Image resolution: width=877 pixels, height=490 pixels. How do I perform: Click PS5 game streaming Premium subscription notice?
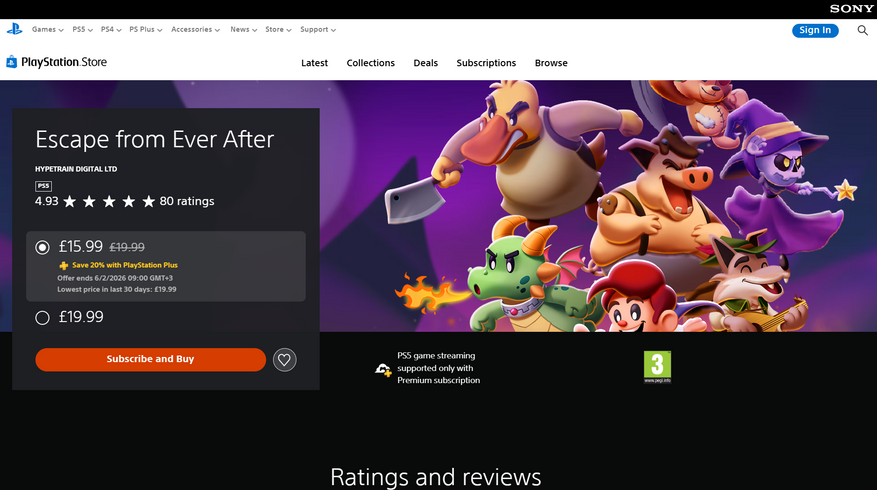(438, 368)
